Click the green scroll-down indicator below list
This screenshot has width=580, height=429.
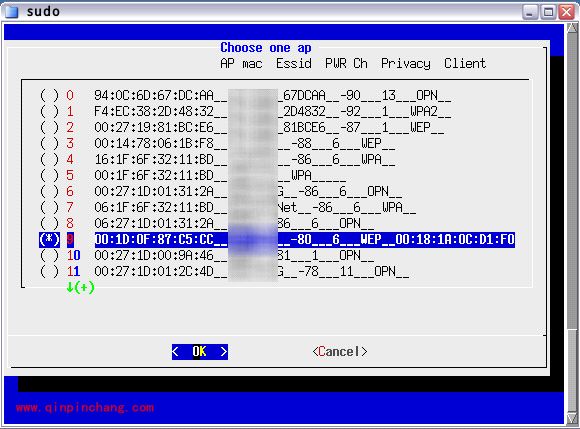(x=80, y=287)
